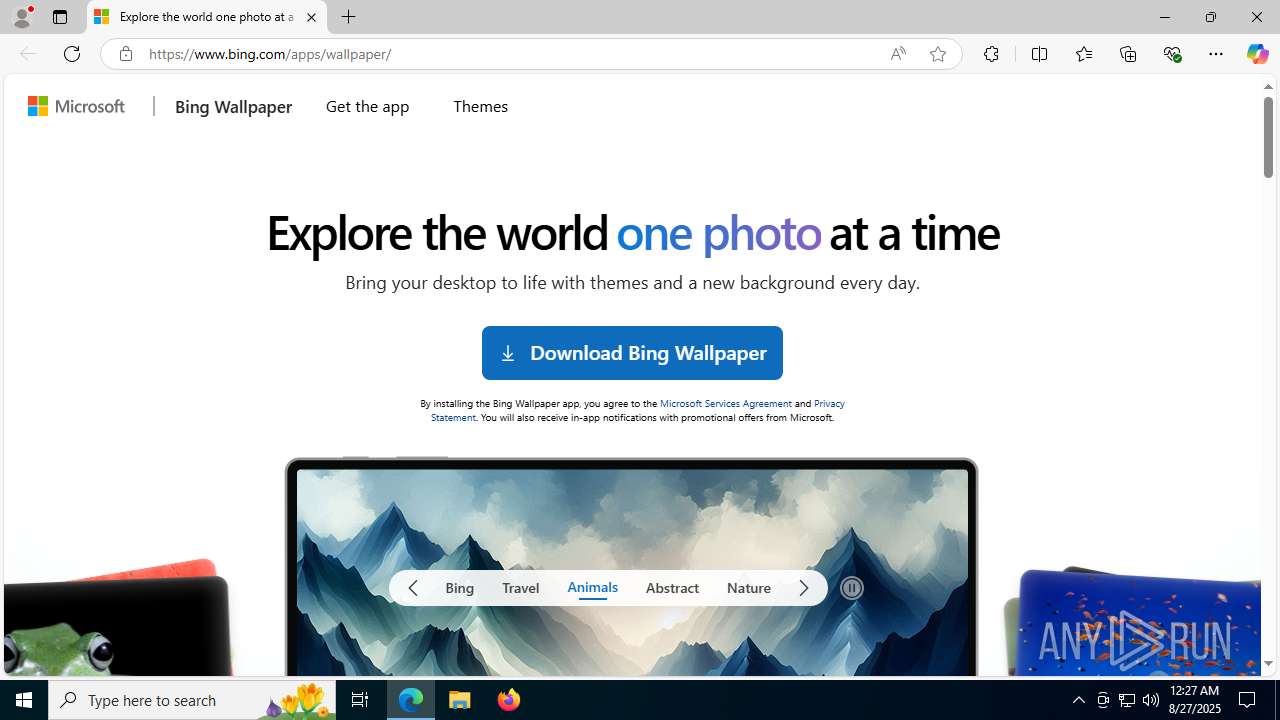Screen dimensions: 1280x720
Task: Open Task View on the taskbar
Action: [x=360, y=700]
